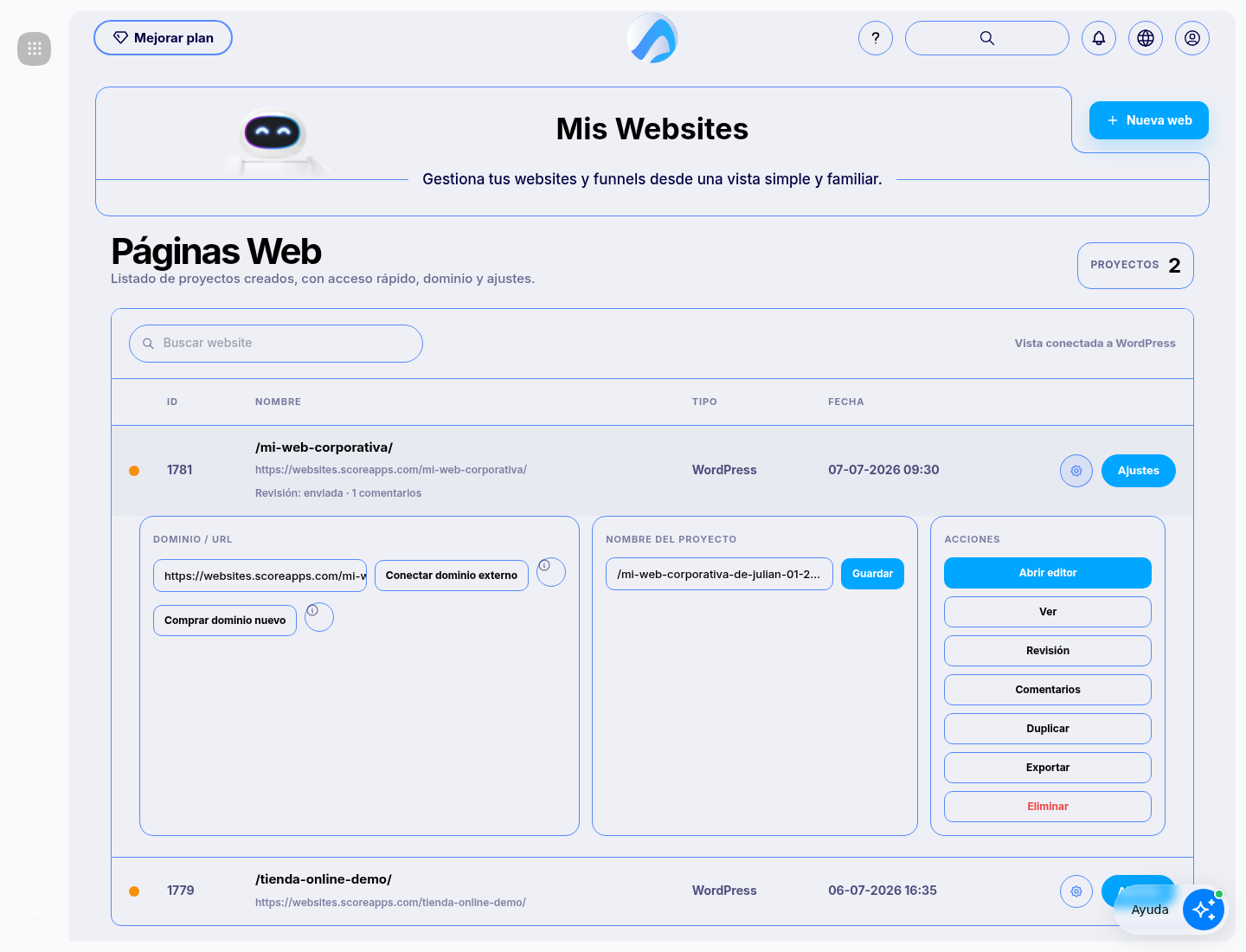Click the top search bar
The width and height of the screenshot is (1246, 952).
coord(987,38)
